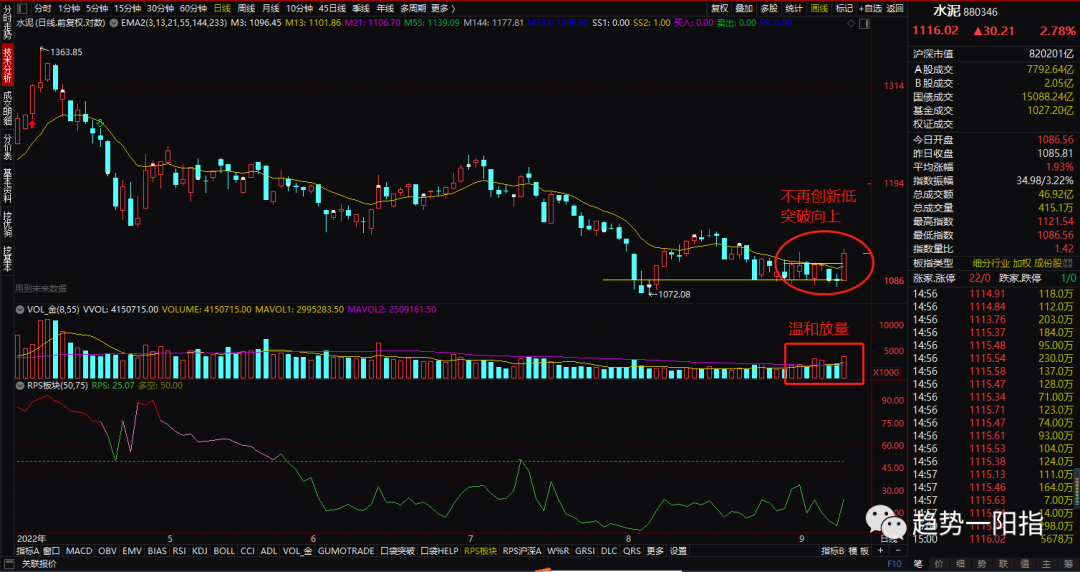Open 基本资料 in left sidebar

click(x=7, y=185)
